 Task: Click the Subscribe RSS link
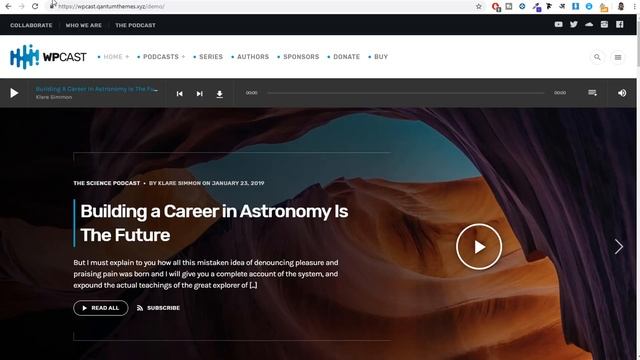click(x=158, y=308)
